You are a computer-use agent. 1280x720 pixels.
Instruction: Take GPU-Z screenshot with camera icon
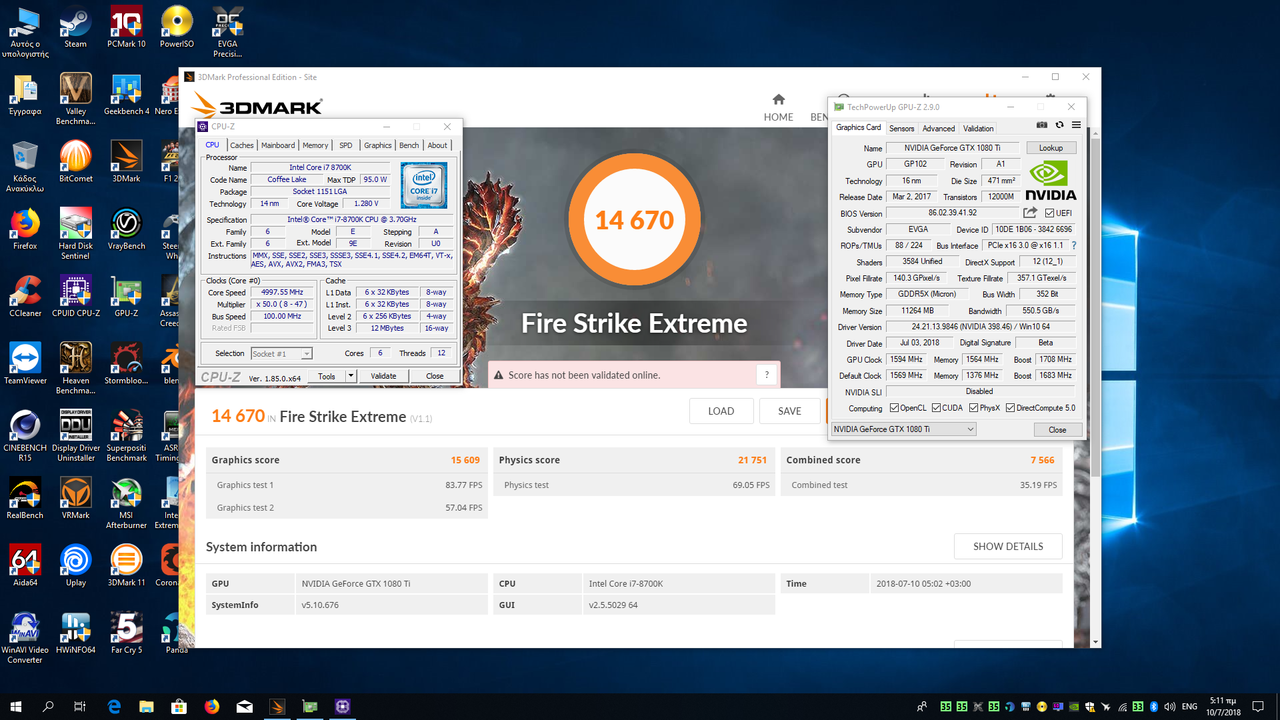click(x=1042, y=125)
